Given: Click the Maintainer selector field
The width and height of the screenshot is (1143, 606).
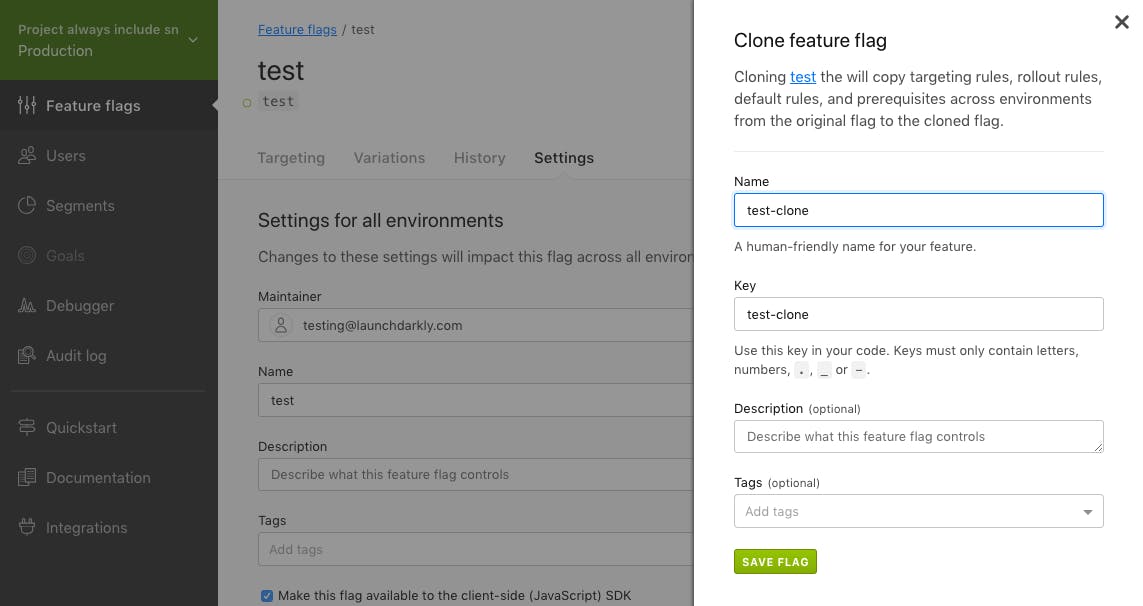Looking at the screenshot, I should click(476, 325).
